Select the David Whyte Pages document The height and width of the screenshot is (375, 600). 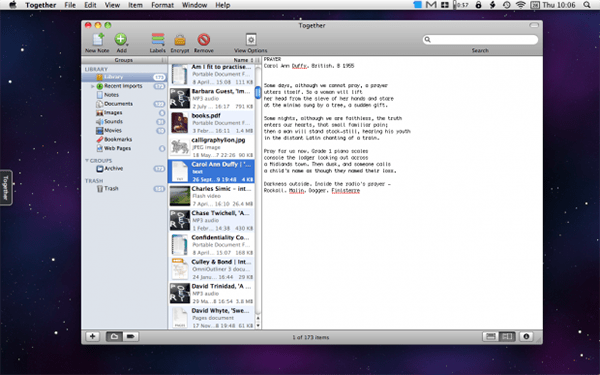(x=211, y=318)
